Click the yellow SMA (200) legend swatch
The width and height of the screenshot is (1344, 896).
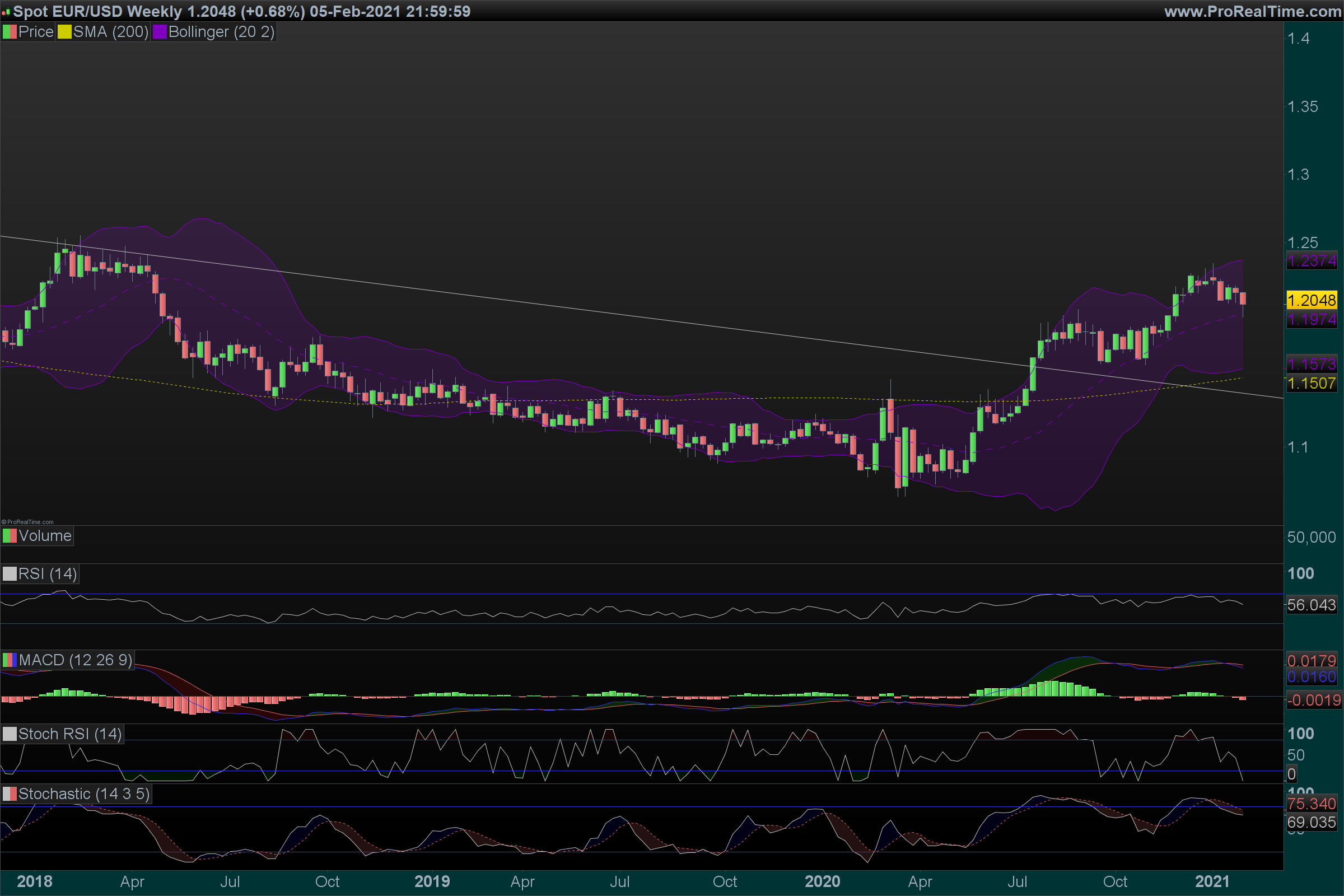point(64,32)
